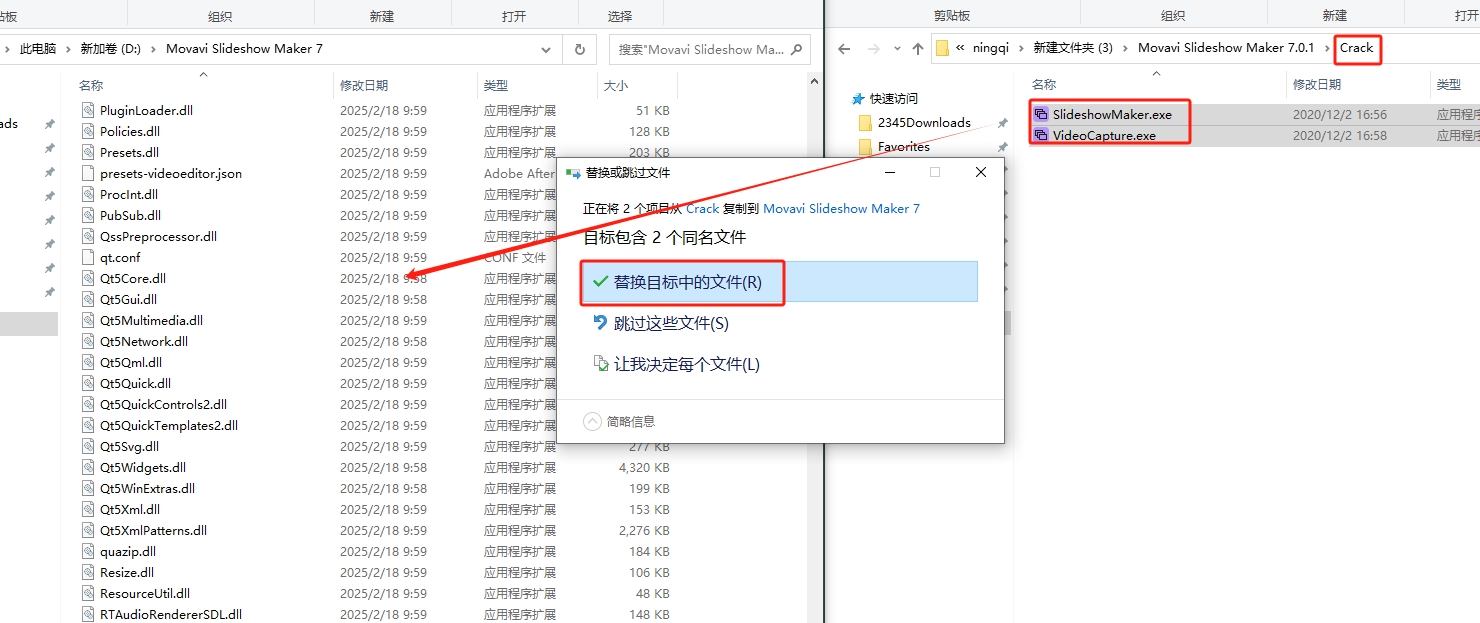Click search magnifier icon in left window
Image resolution: width=1480 pixels, height=623 pixels.
pos(797,48)
